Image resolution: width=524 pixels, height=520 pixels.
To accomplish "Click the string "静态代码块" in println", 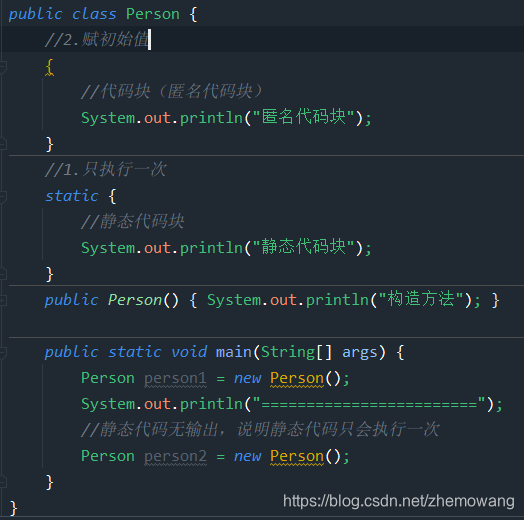I will click(303, 247).
